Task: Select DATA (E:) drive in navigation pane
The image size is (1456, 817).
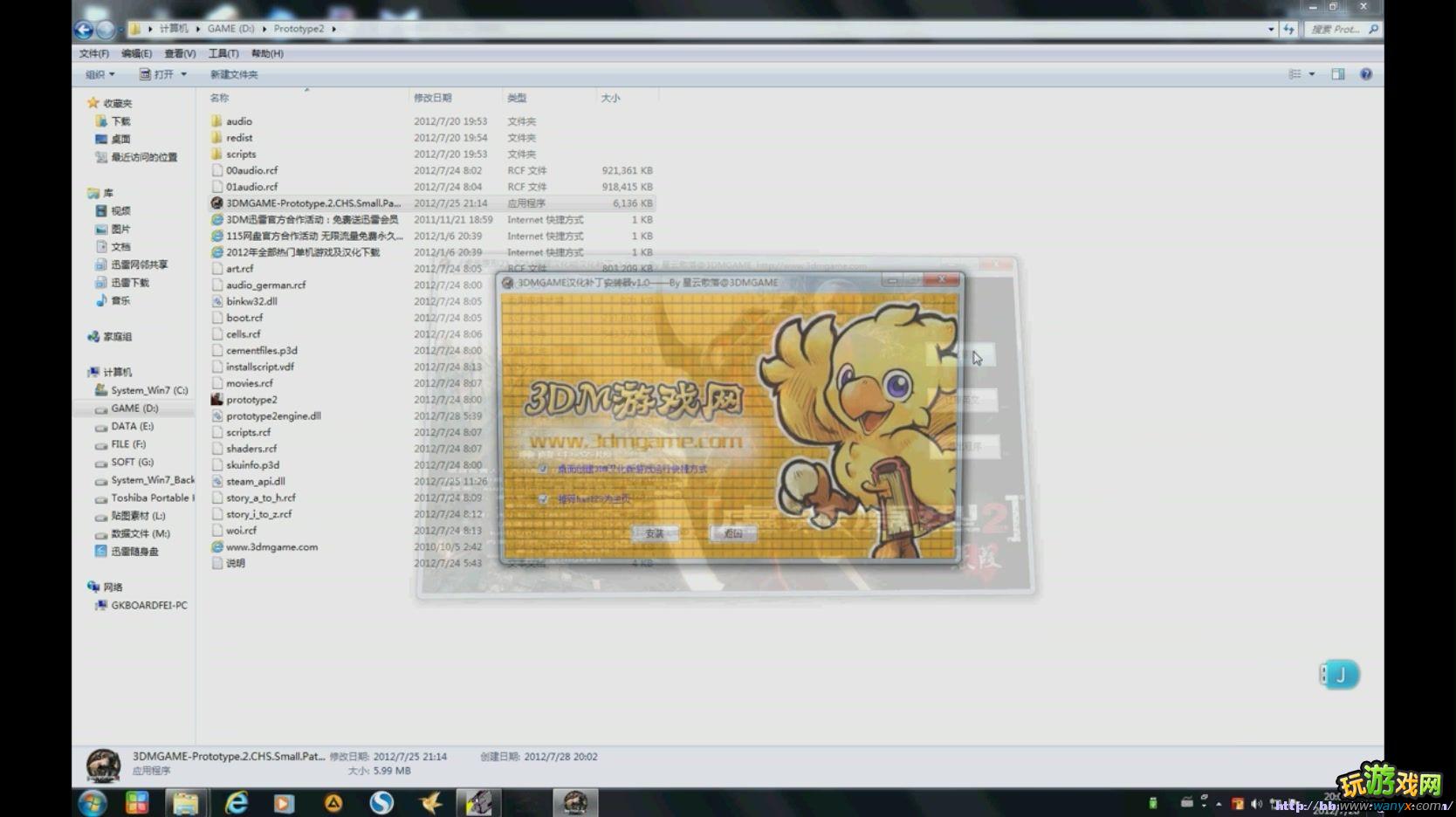Action: [132, 427]
